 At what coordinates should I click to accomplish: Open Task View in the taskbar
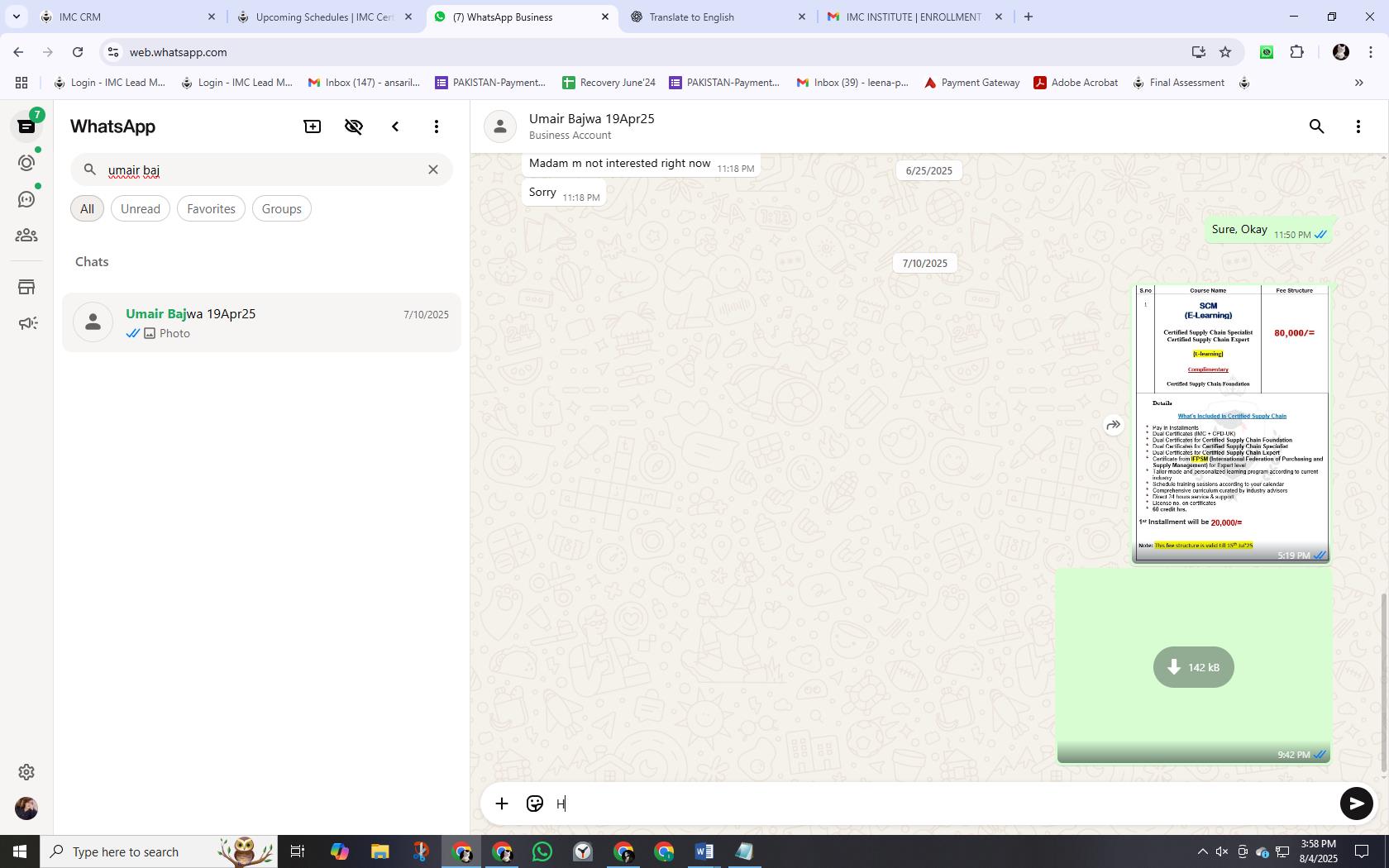tap(298, 851)
